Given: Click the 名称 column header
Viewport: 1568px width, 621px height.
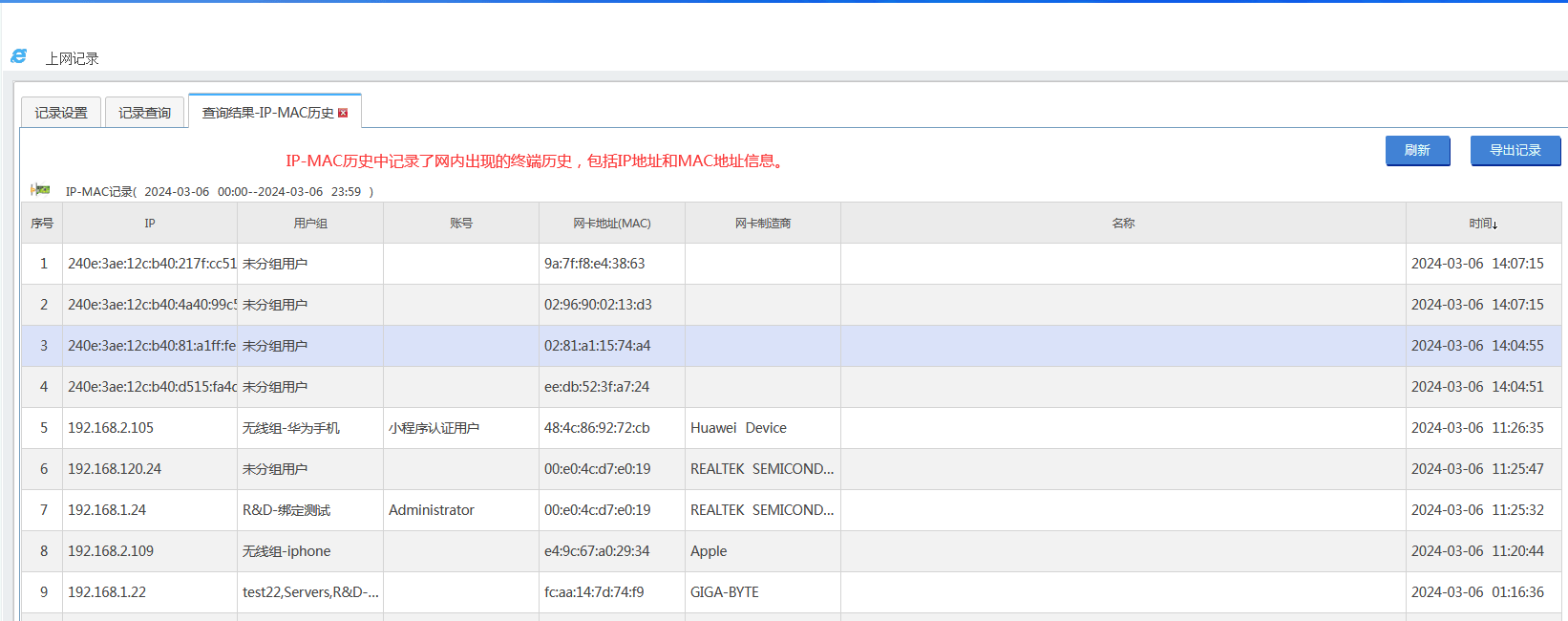Looking at the screenshot, I should point(1123,224).
